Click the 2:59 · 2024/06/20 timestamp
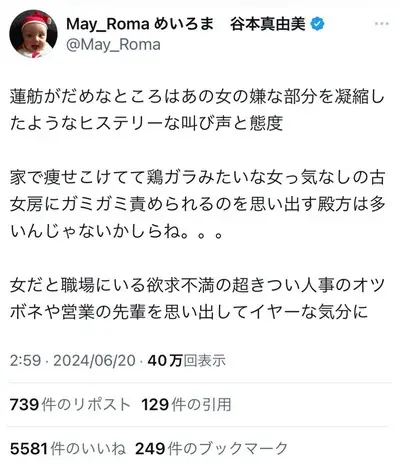 coord(73,361)
